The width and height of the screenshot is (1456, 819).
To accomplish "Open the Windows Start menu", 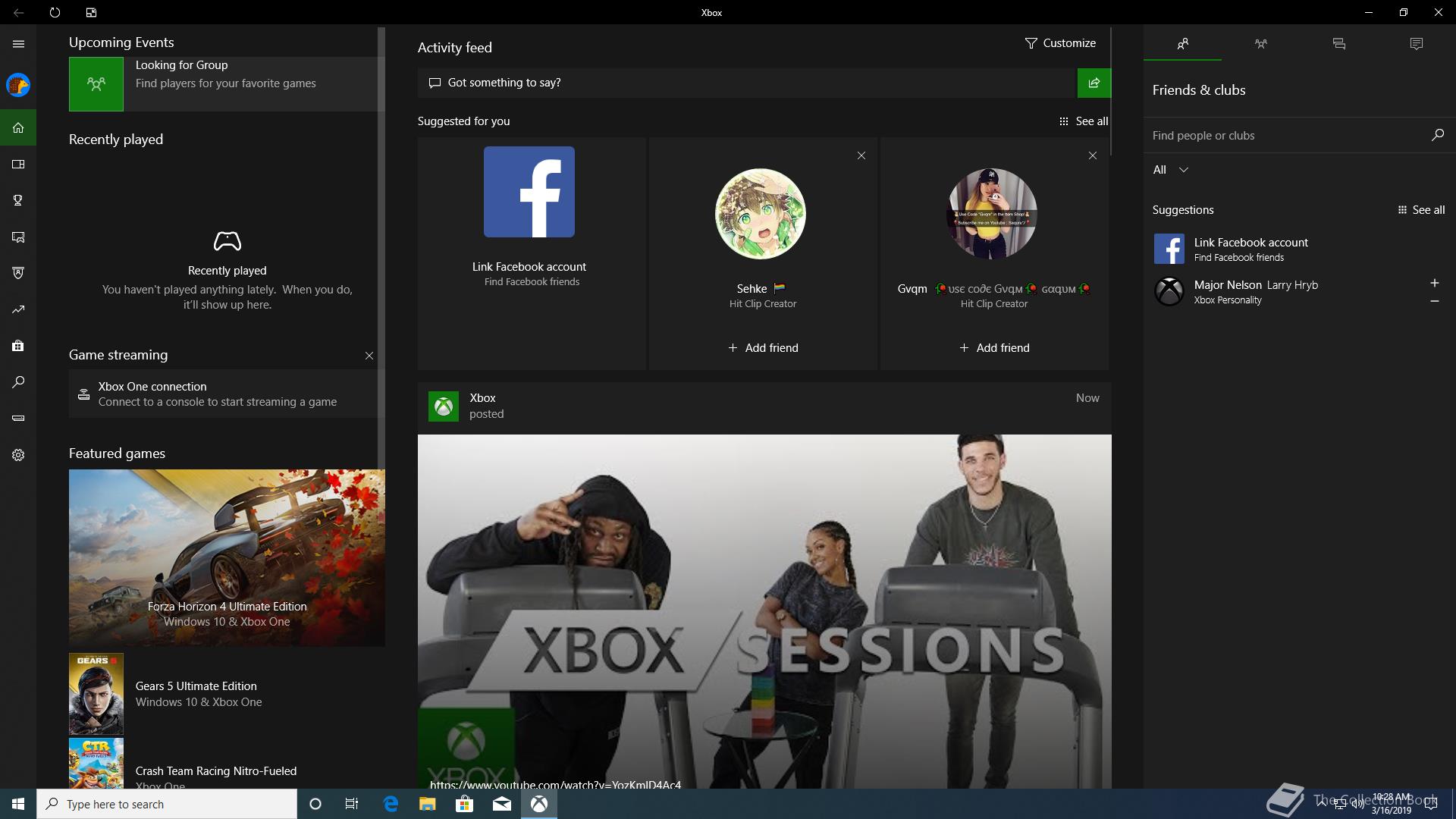I will click(x=18, y=804).
